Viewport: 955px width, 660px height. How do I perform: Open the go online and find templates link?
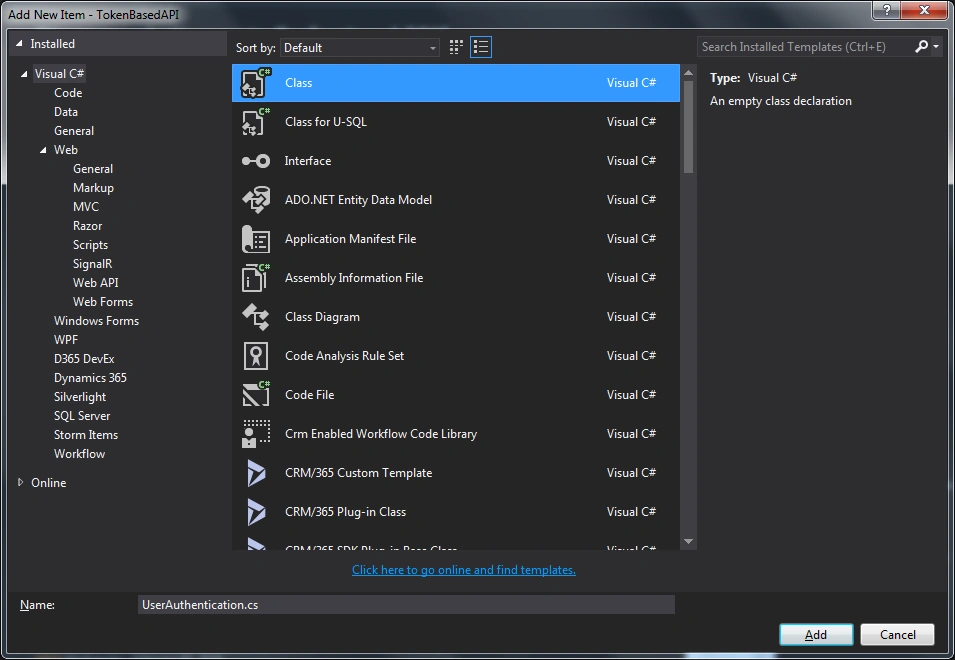point(463,570)
